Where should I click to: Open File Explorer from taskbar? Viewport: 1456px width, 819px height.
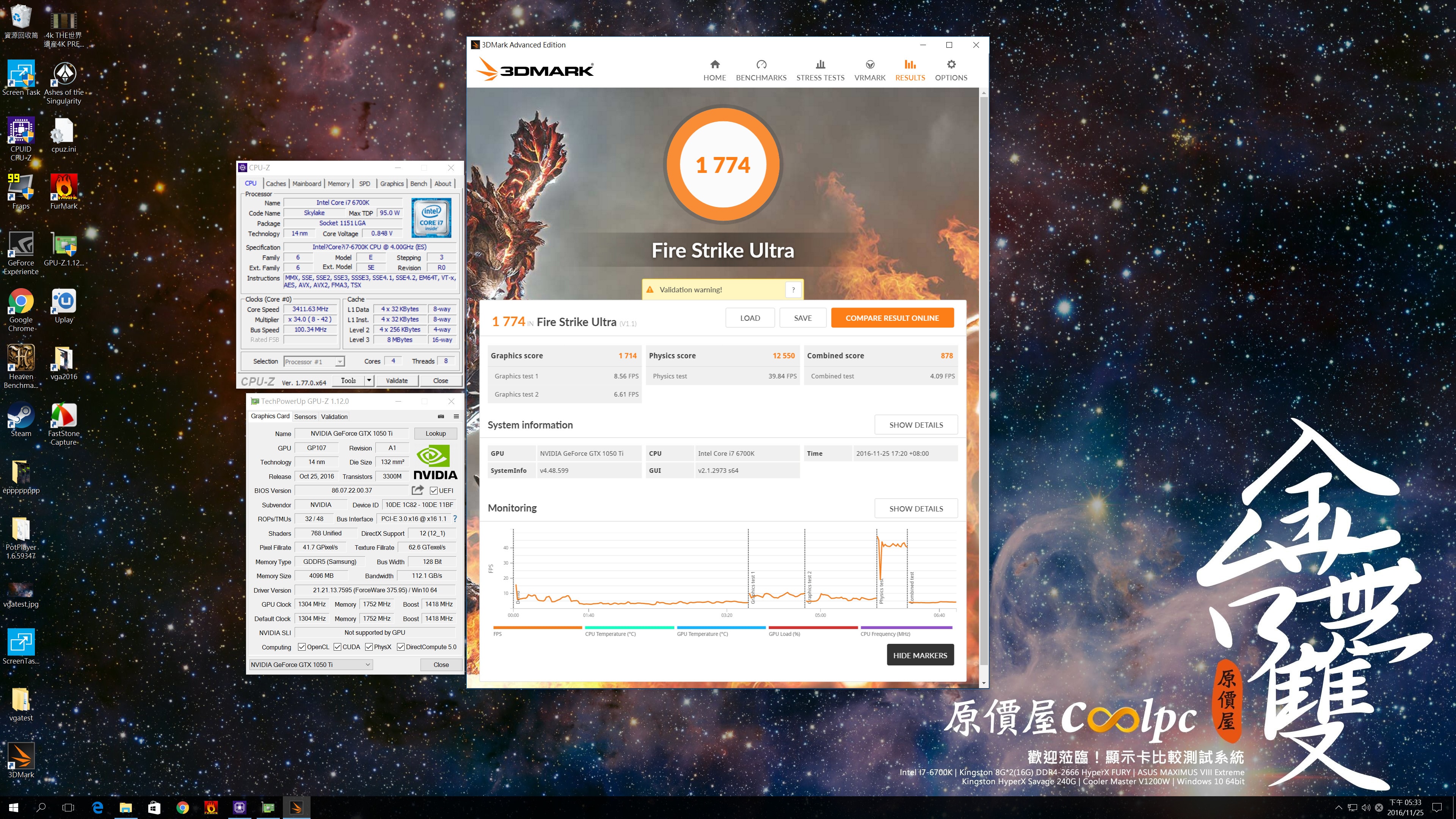coord(126,808)
